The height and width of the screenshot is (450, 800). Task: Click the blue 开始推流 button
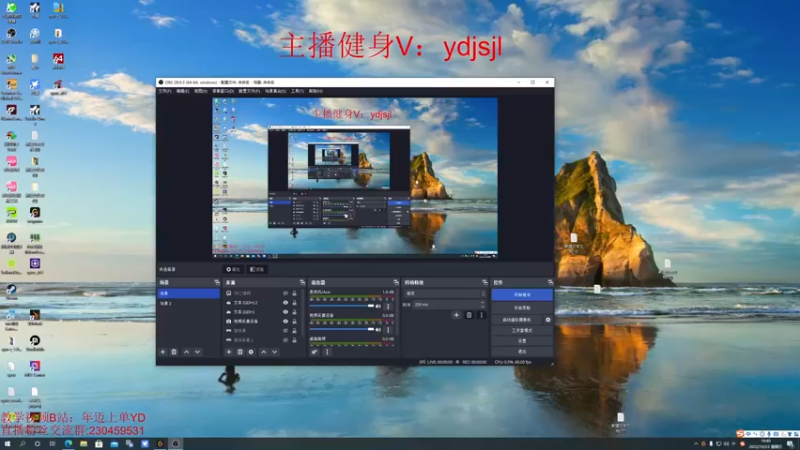tap(522, 295)
